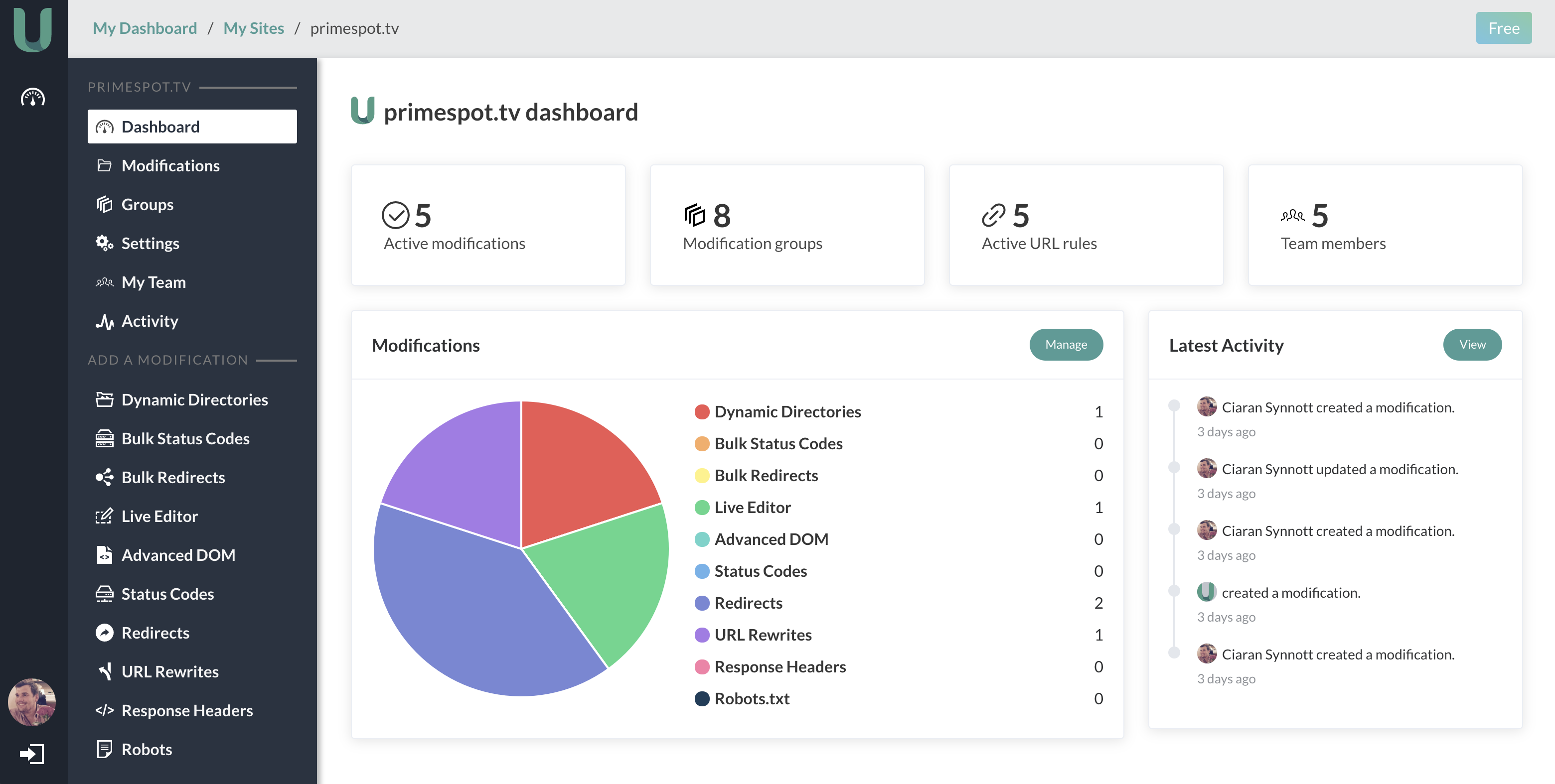Click the link chain icon on Active URL rules

(994, 215)
